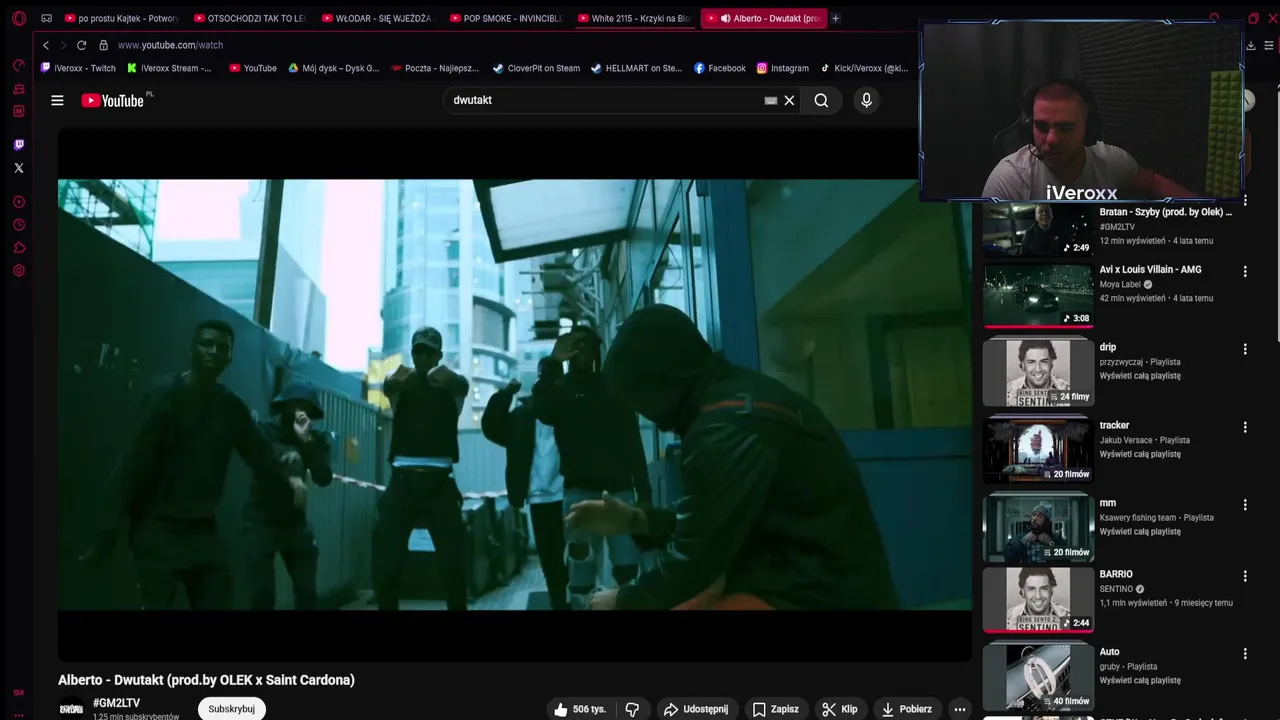Screen dimensions: 1280x720
Task: Open the sidebar player icon
Action: 18,202
